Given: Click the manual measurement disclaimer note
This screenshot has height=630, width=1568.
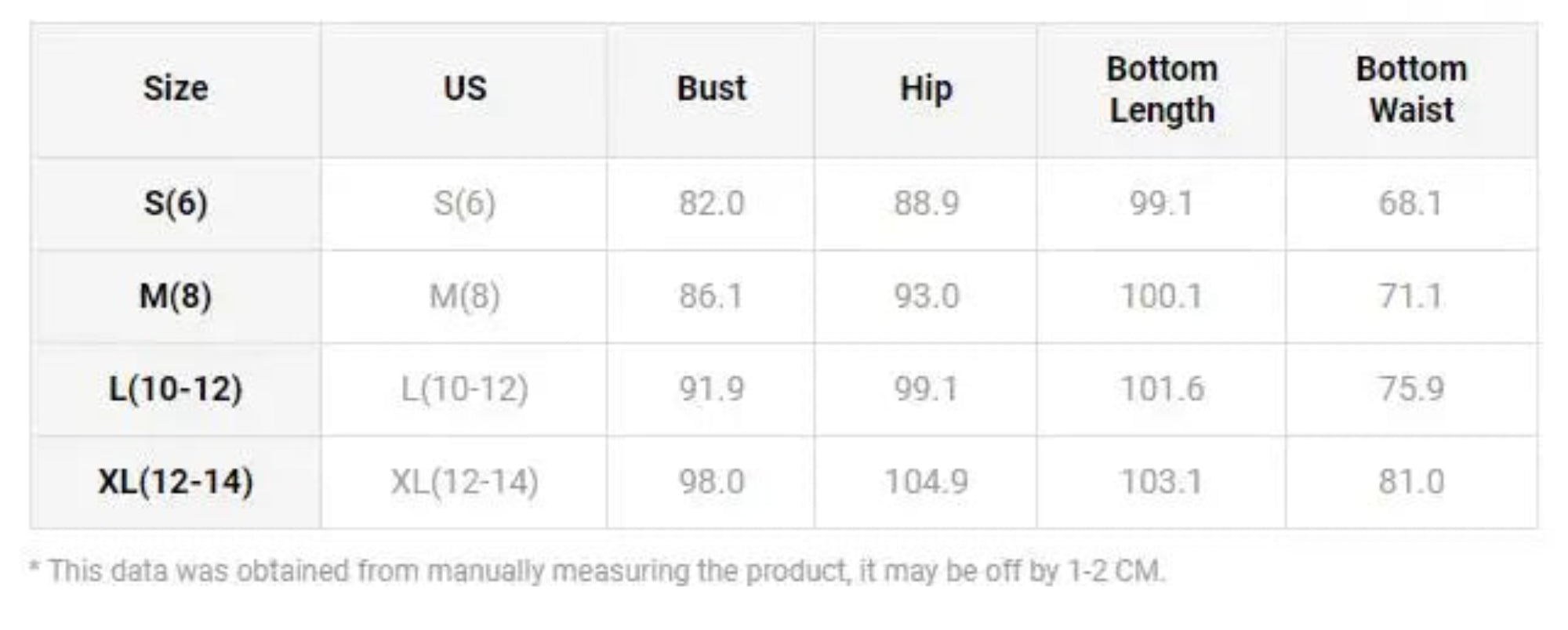Looking at the screenshot, I should click(597, 571).
